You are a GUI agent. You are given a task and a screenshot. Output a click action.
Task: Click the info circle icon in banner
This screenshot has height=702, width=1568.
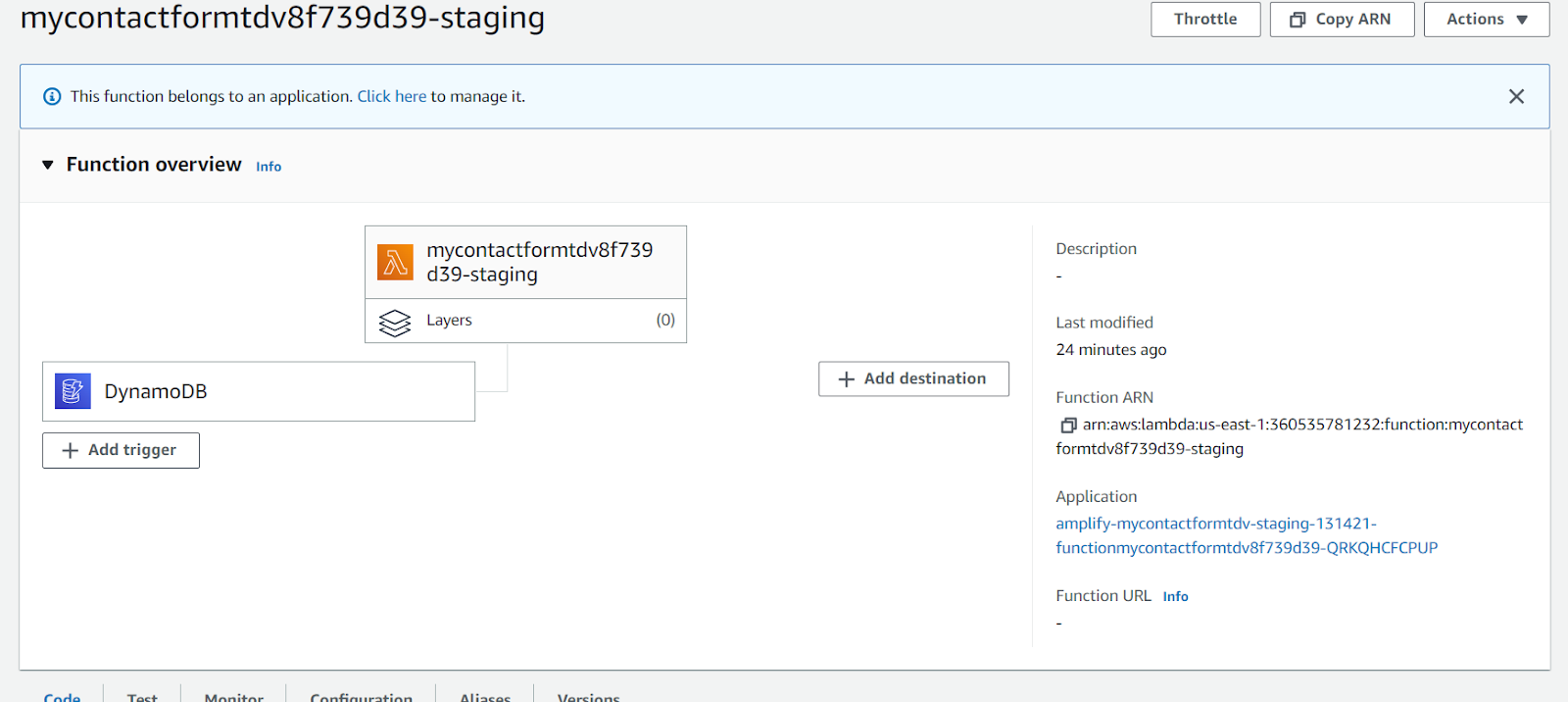52,96
